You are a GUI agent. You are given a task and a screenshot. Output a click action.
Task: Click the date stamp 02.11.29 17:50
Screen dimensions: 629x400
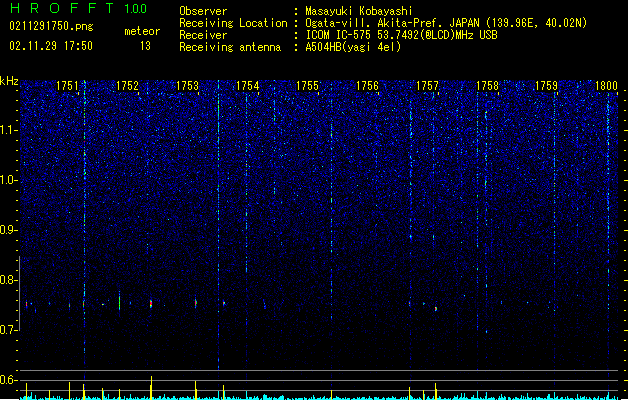(51, 46)
